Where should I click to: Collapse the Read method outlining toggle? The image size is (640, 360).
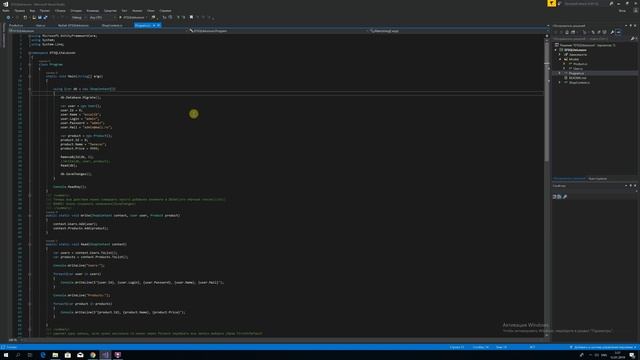(30, 244)
